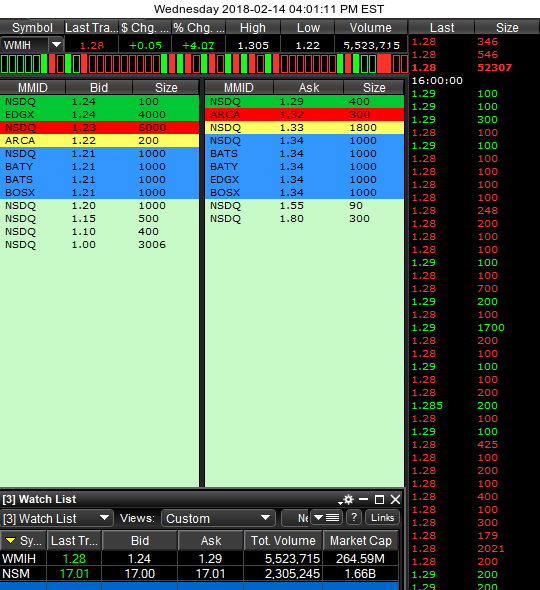
Task: Click the High column header
Action: 253,27
